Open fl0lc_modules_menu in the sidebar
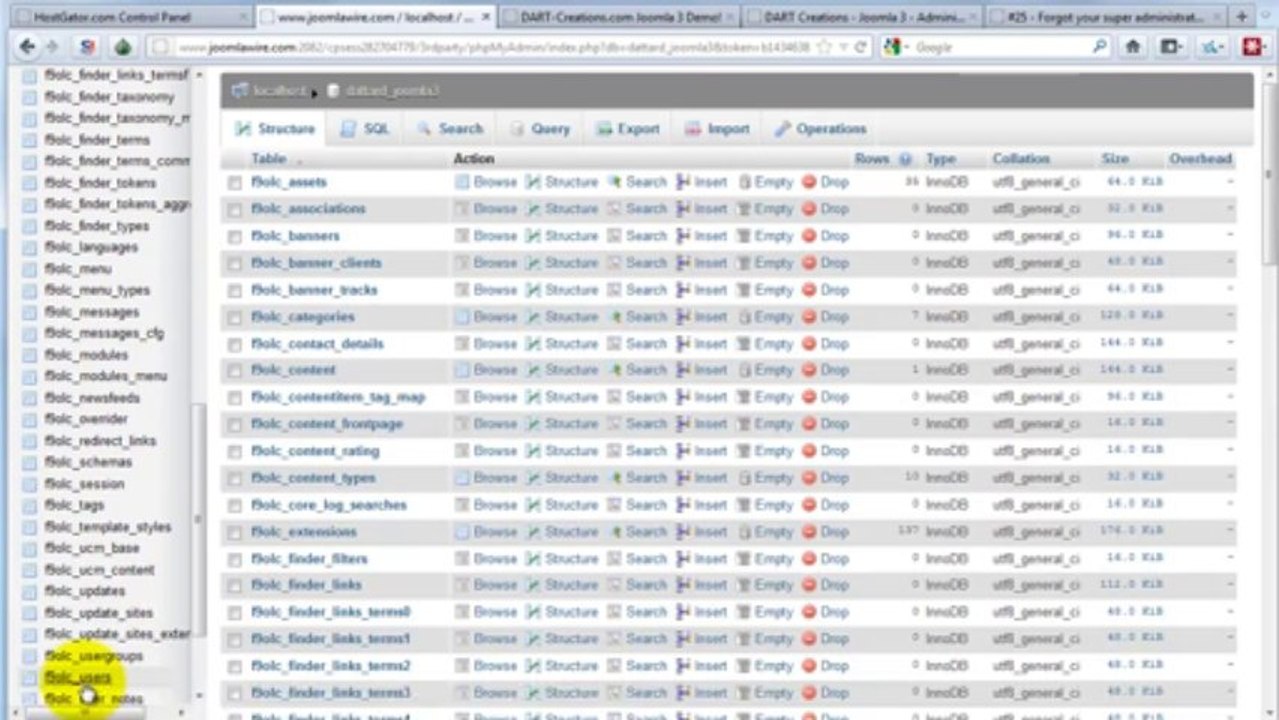1279x720 pixels. 106,376
